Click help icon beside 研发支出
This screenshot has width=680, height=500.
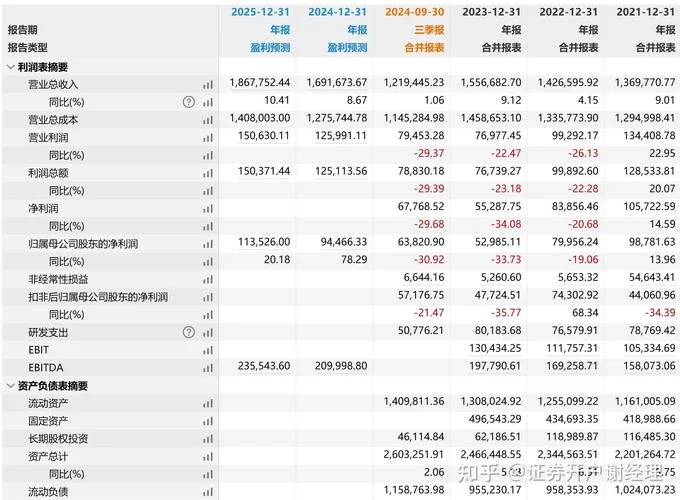189,332
